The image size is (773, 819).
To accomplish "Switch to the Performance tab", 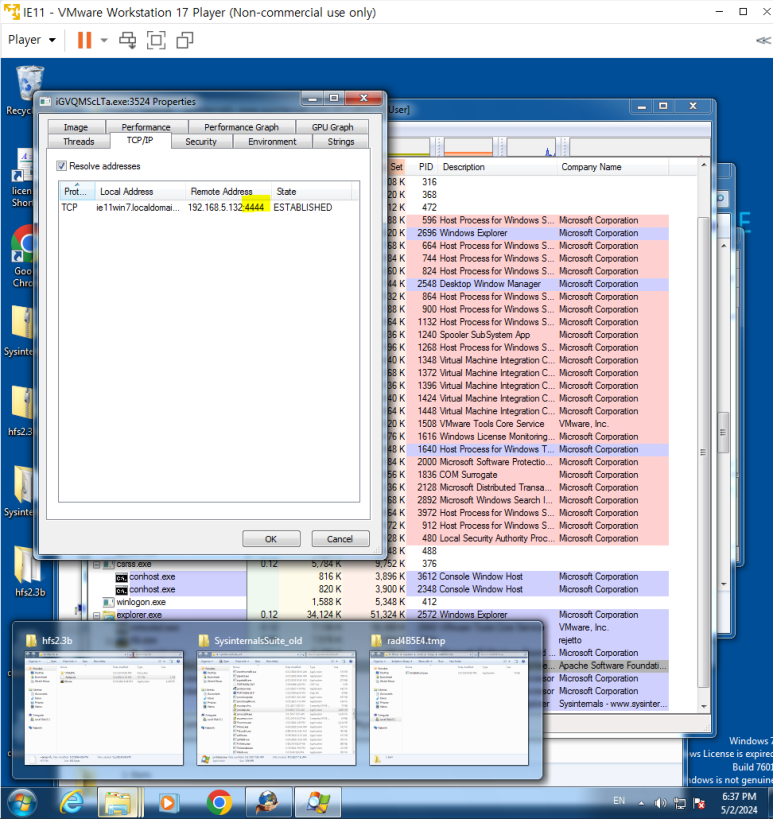I will (146, 127).
